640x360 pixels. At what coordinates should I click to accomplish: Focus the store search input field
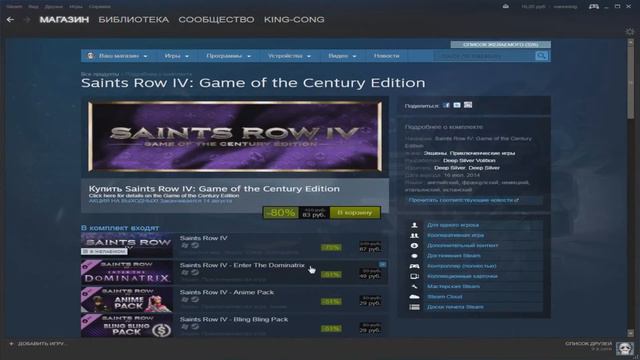pos(484,56)
